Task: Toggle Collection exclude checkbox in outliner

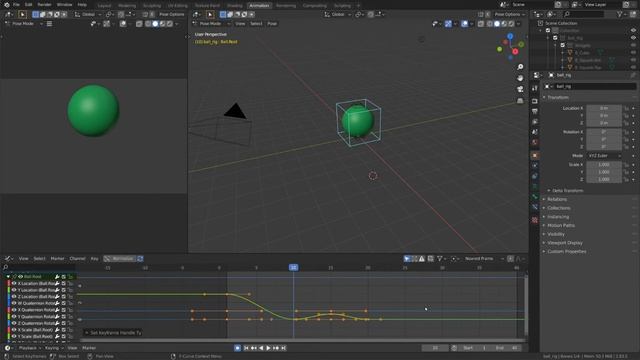Action: tap(548, 30)
